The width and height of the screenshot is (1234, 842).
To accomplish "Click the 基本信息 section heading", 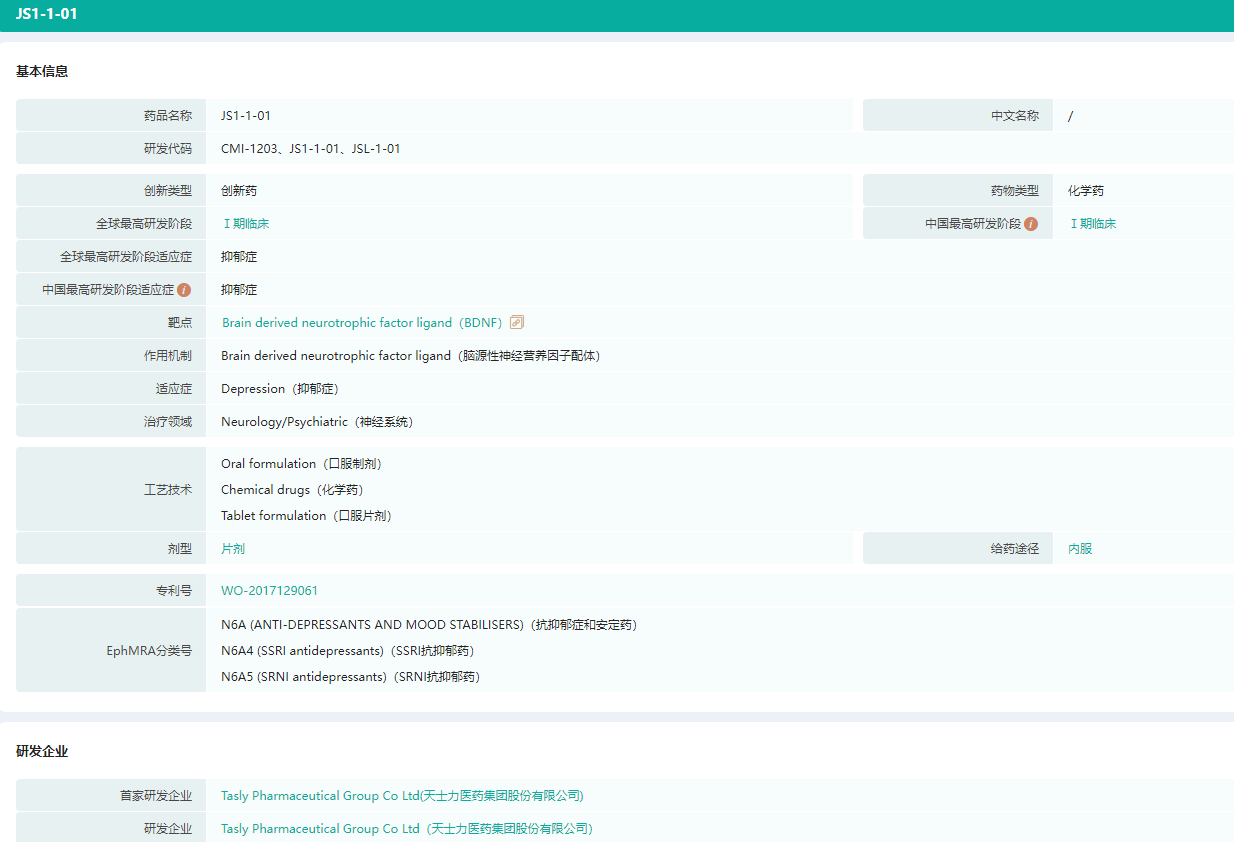I will click(x=42, y=72).
